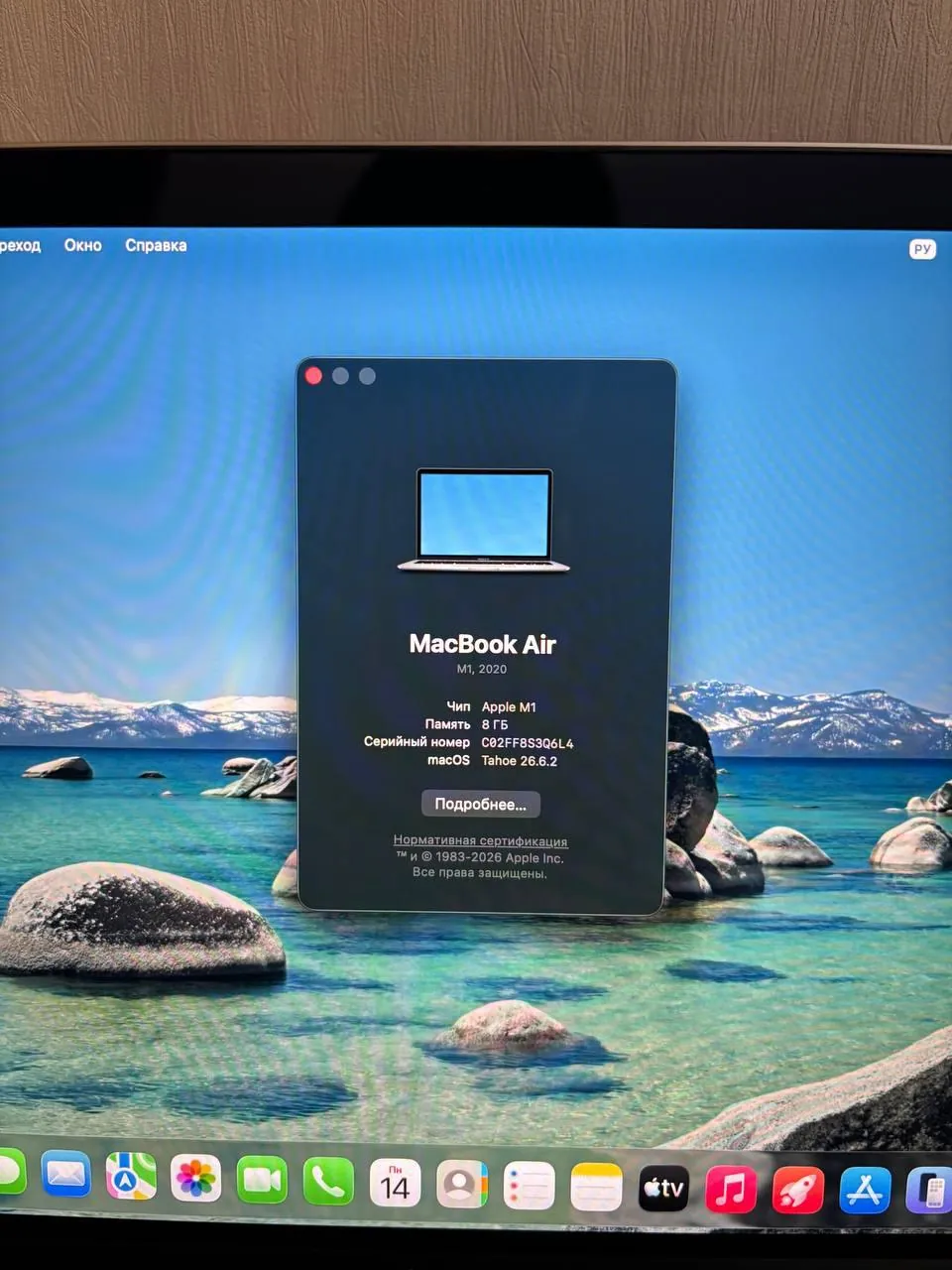
Task: Open Messages at dock's left edge
Action: click(x=10, y=1174)
